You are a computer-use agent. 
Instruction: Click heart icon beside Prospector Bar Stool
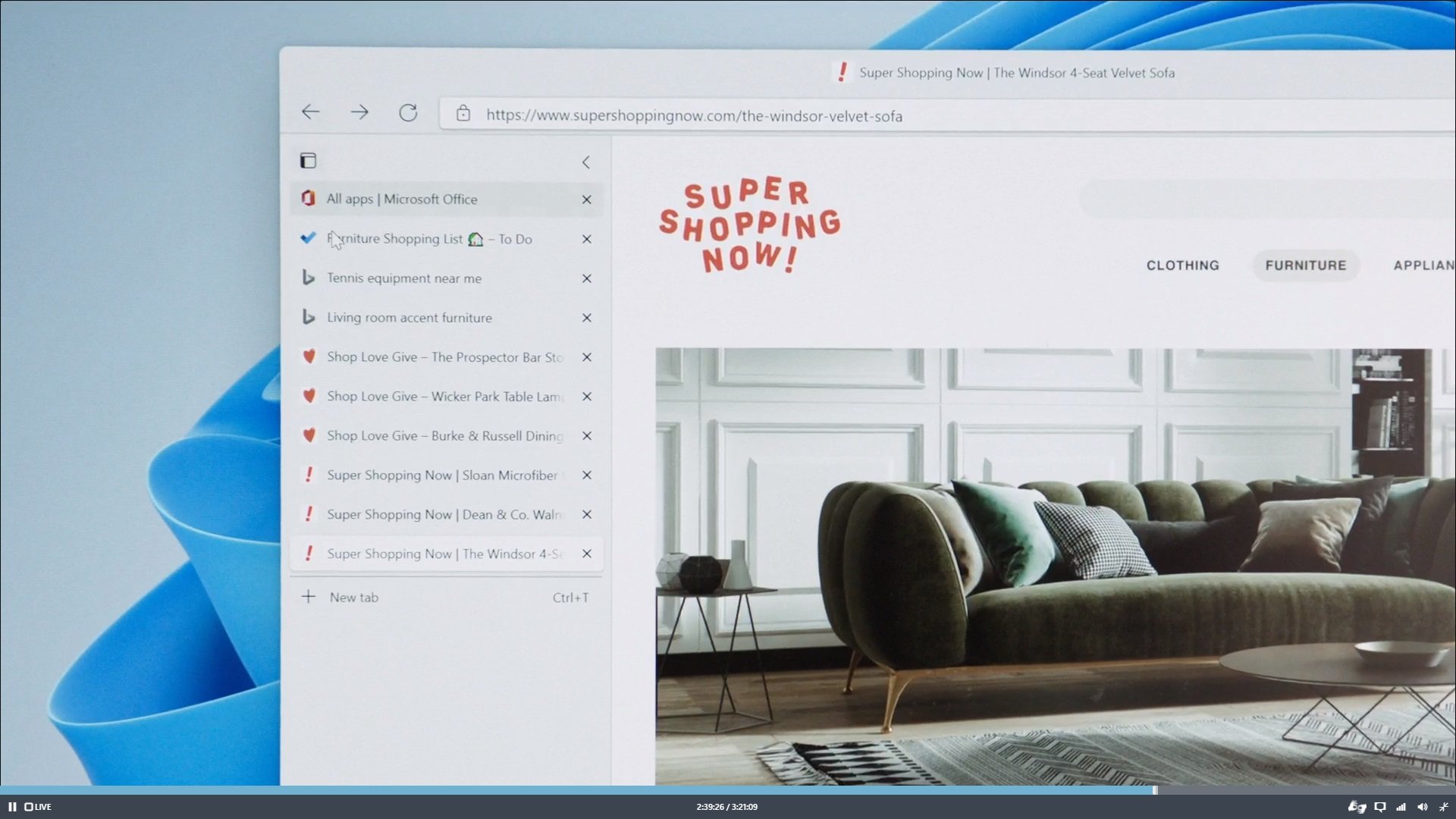(x=309, y=356)
